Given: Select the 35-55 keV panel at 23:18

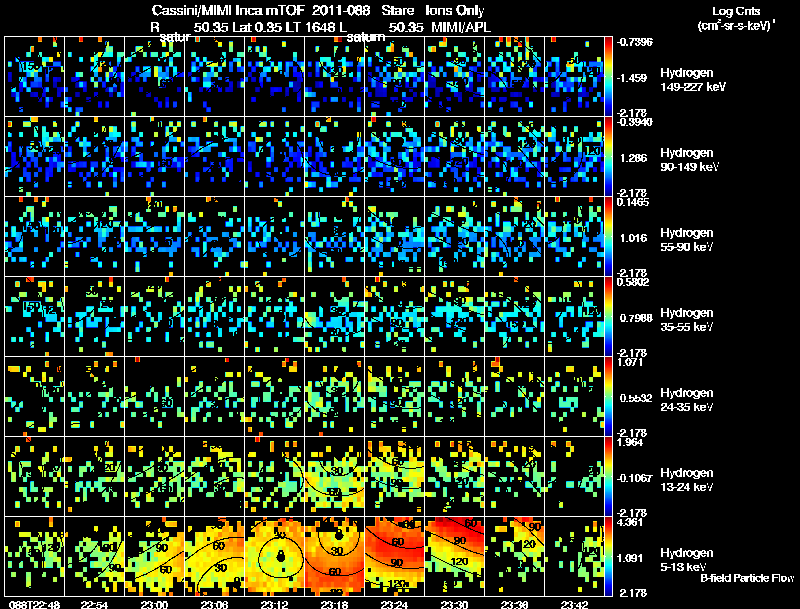Looking at the screenshot, I should [334, 316].
